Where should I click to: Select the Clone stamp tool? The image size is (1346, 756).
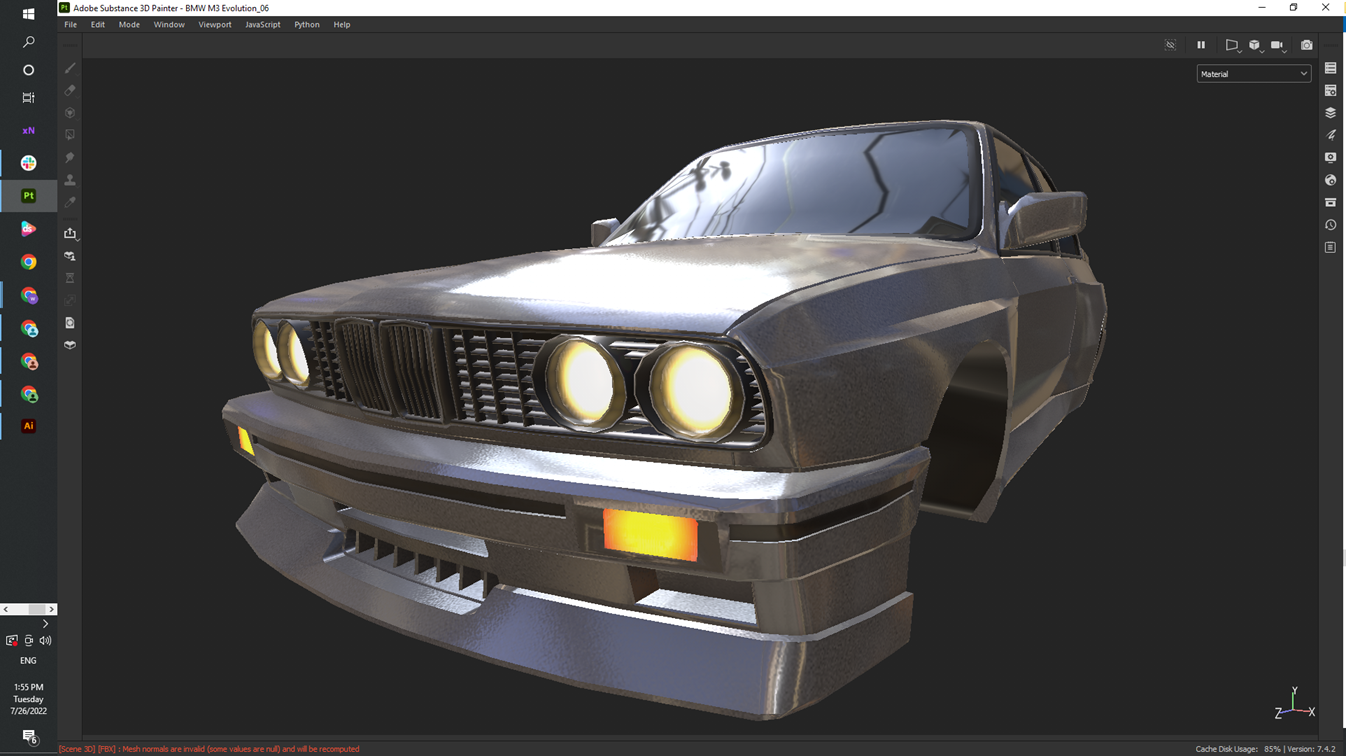(x=70, y=180)
